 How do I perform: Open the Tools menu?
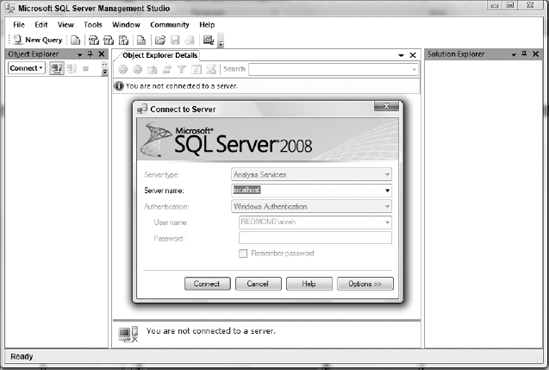coord(93,25)
